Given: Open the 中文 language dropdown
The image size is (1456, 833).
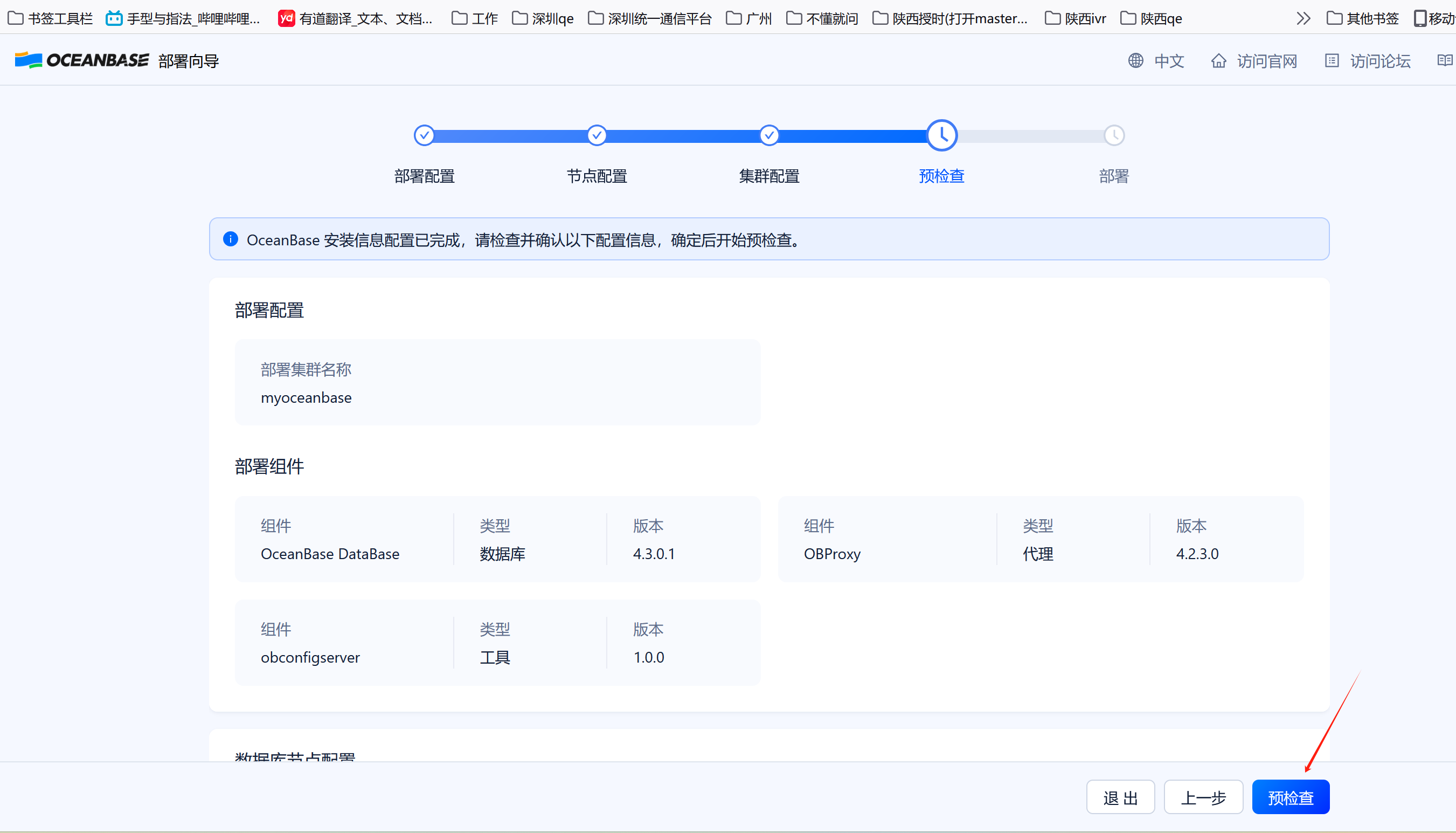Looking at the screenshot, I should pos(1155,60).
